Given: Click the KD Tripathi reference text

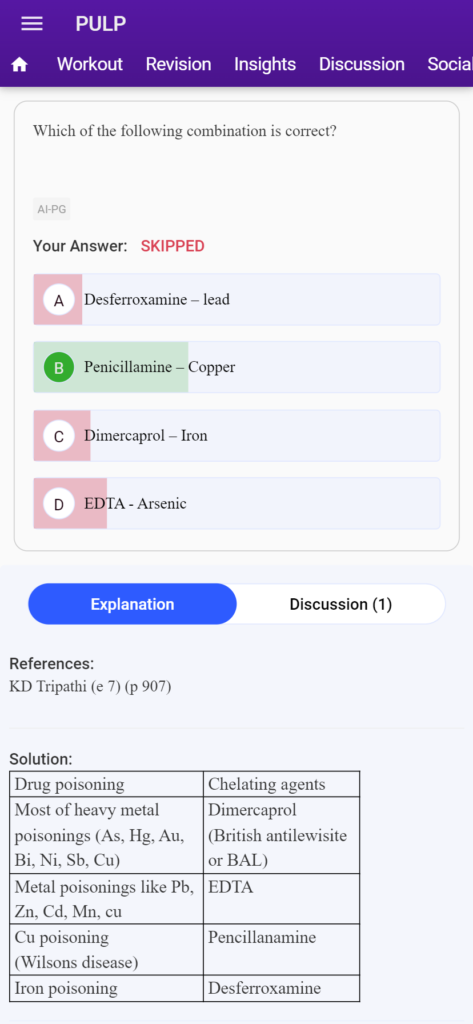Looking at the screenshot, I should pos(90,686).
